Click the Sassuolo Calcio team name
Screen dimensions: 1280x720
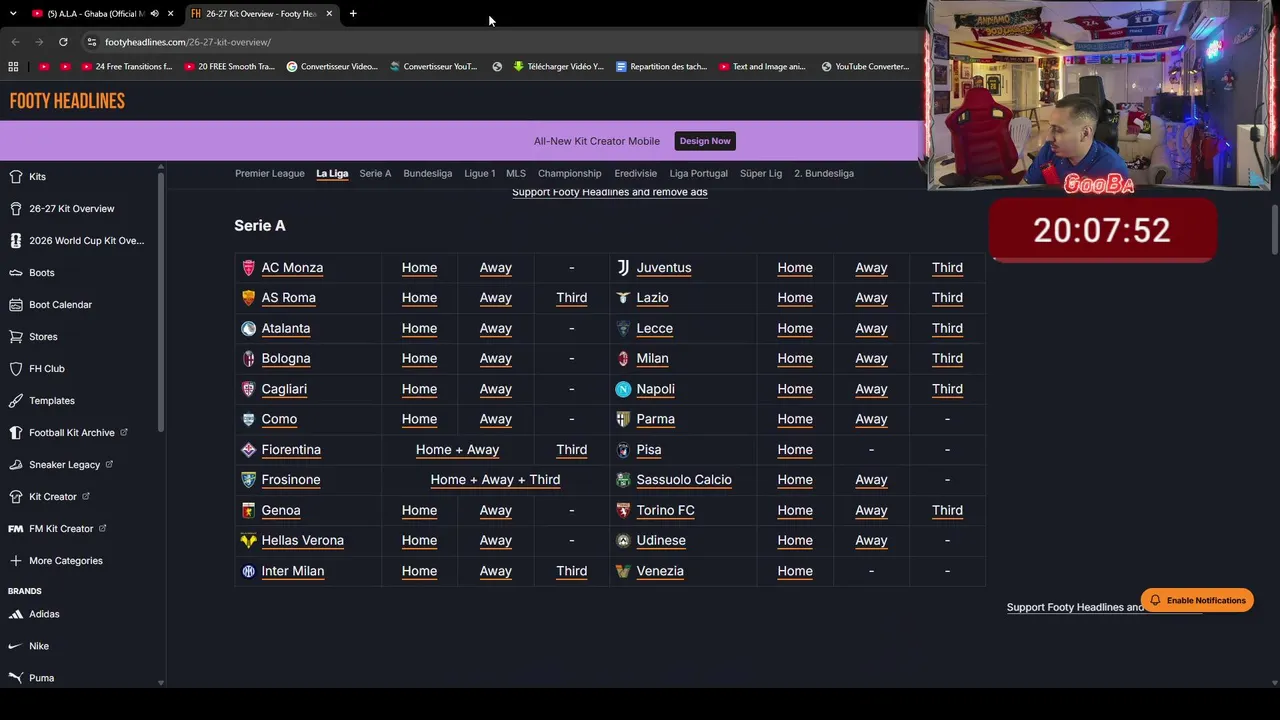coord(684,480)
